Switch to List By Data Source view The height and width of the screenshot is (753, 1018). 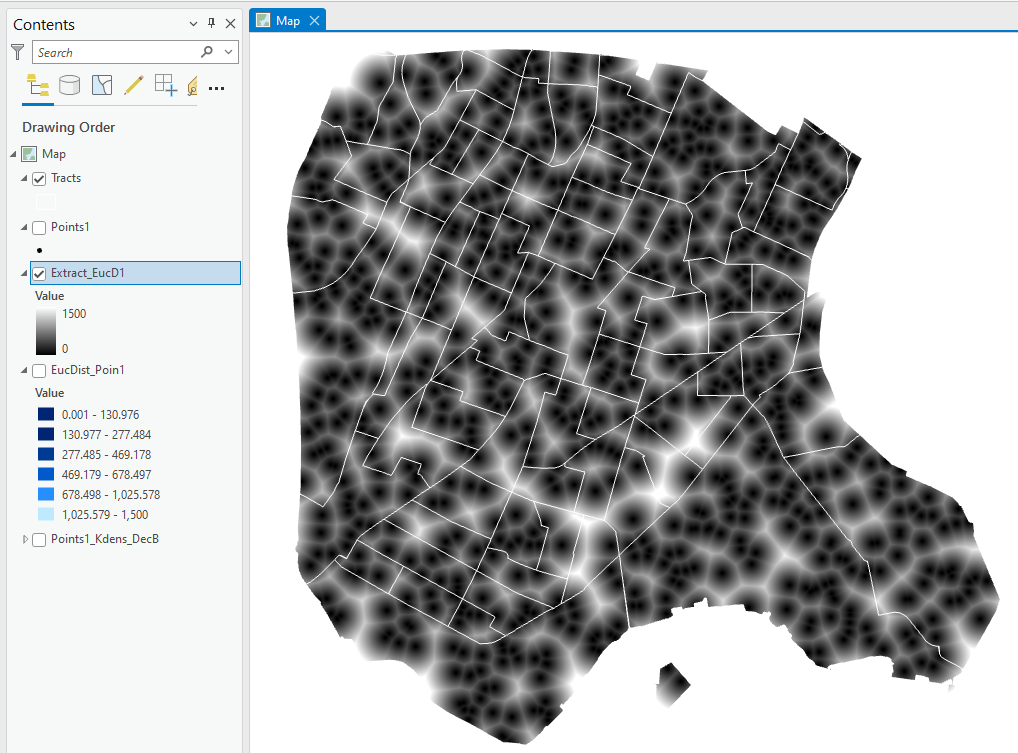69,85
